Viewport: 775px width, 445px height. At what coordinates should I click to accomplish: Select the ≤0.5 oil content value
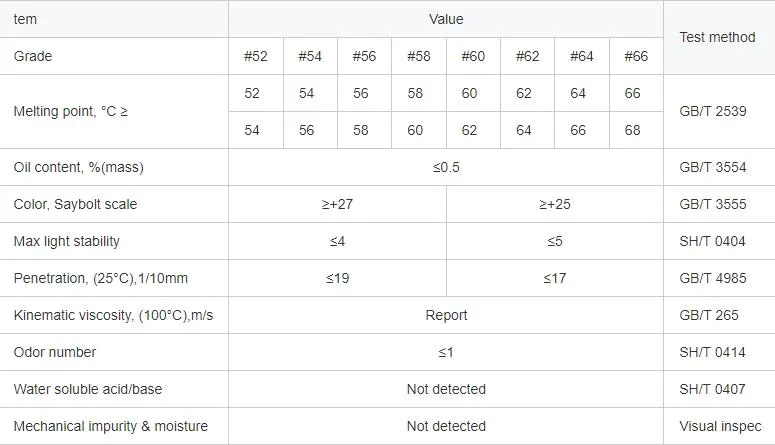(446, 167)
